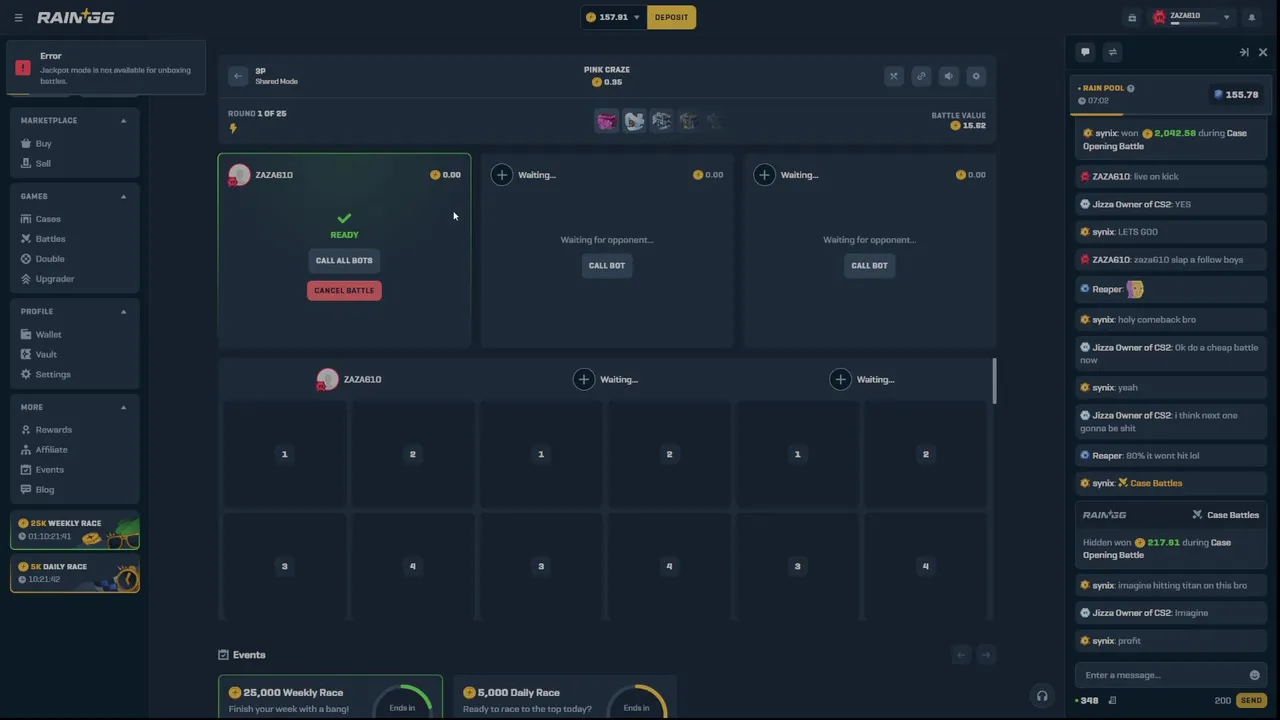Open the balance currency dropdown arrow

click(x=636, y=17)
